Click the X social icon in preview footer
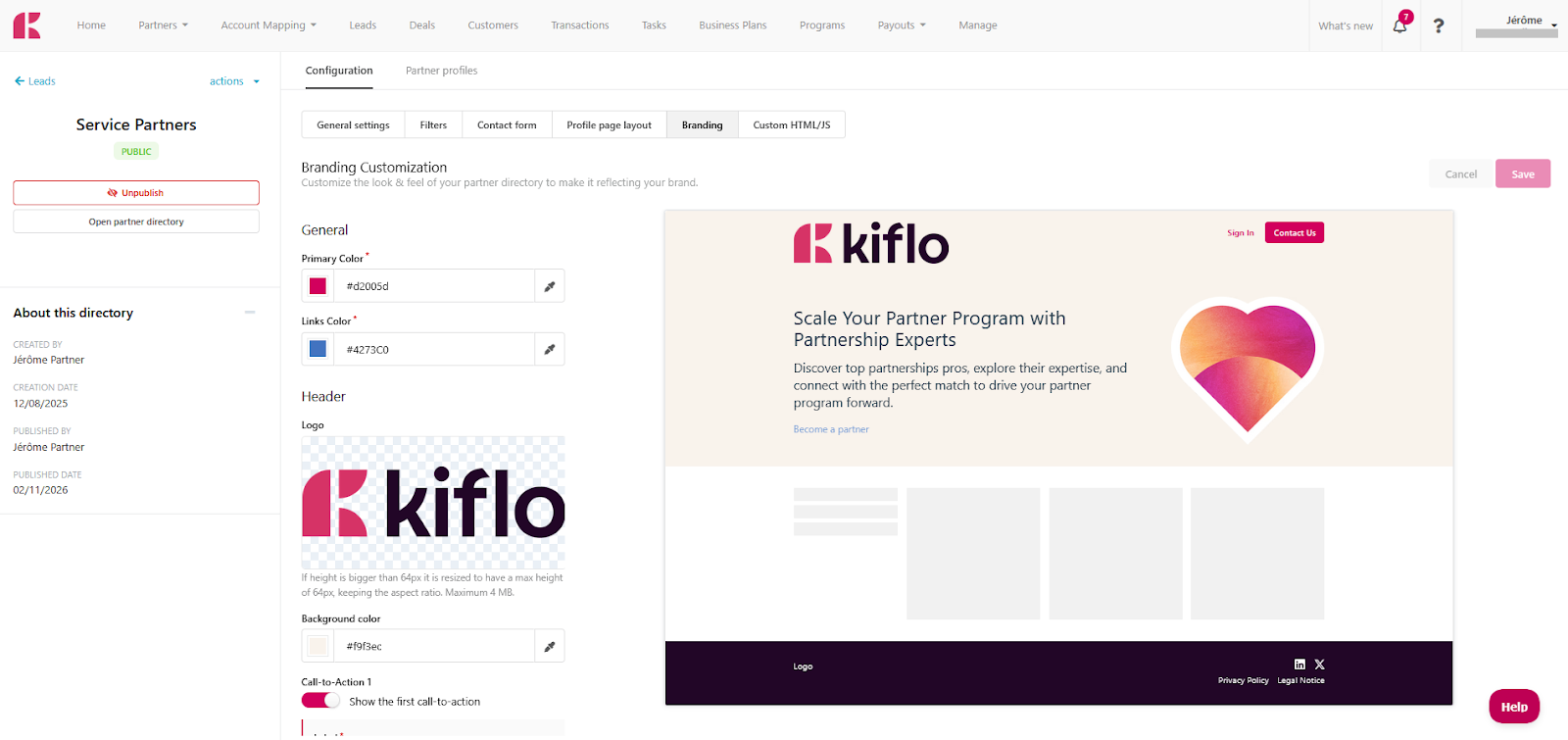Image resolution: width=1568 pixels, height=740 pixels. tap(1319, 664)
